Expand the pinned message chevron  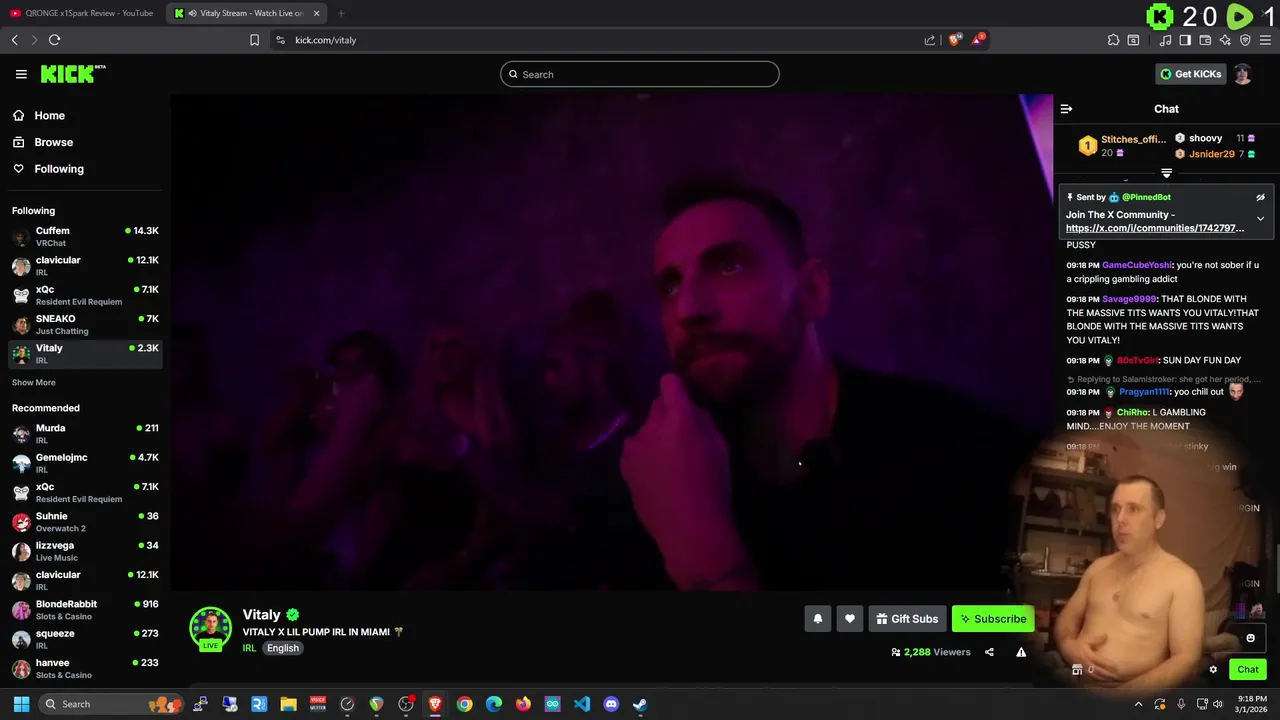coord(1260,218)
